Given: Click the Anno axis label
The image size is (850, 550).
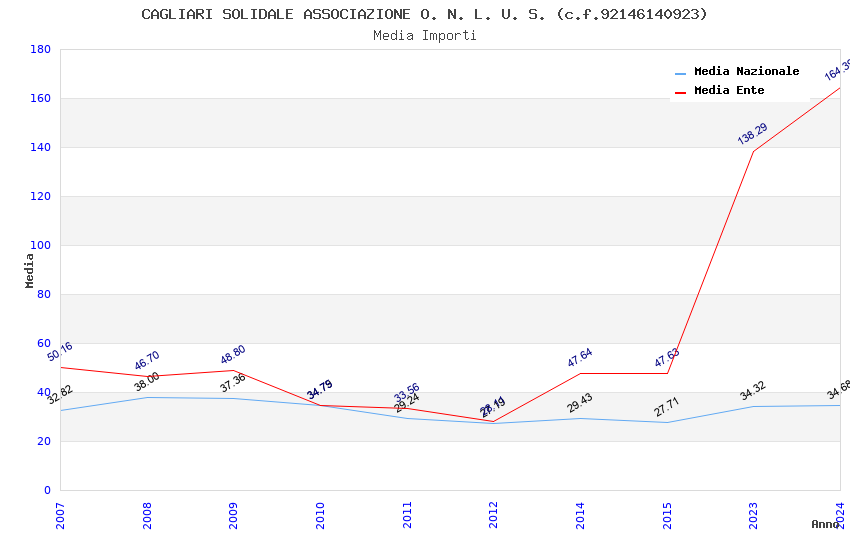Looking at the screenshot, I should point(825,524).
